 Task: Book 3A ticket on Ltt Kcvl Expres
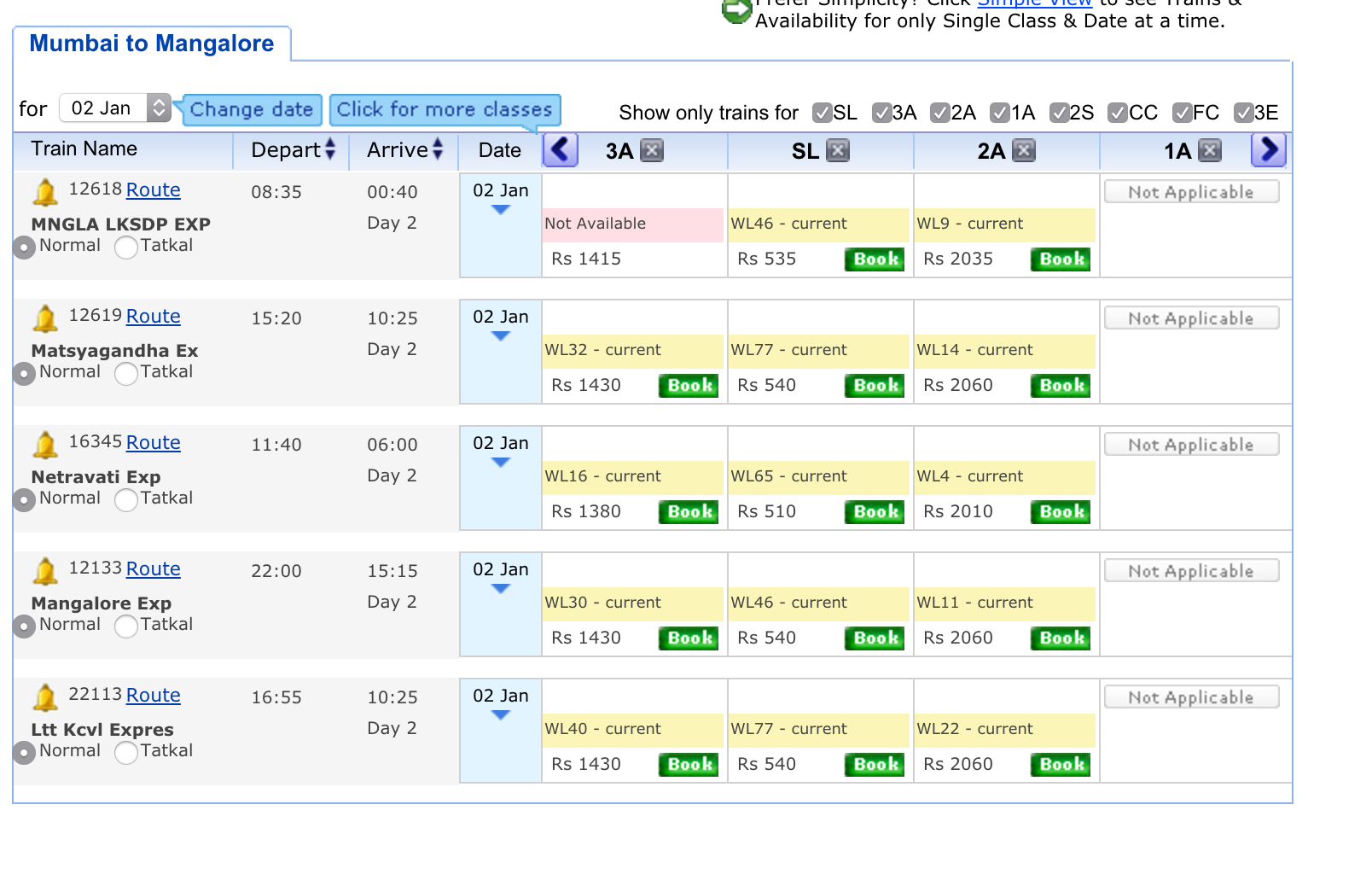click(689, 765)
